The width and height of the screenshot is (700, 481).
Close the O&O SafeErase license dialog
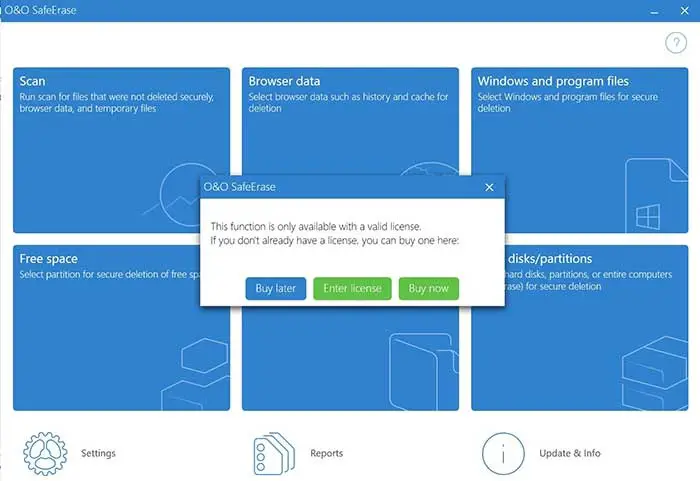tap(489, 187)
